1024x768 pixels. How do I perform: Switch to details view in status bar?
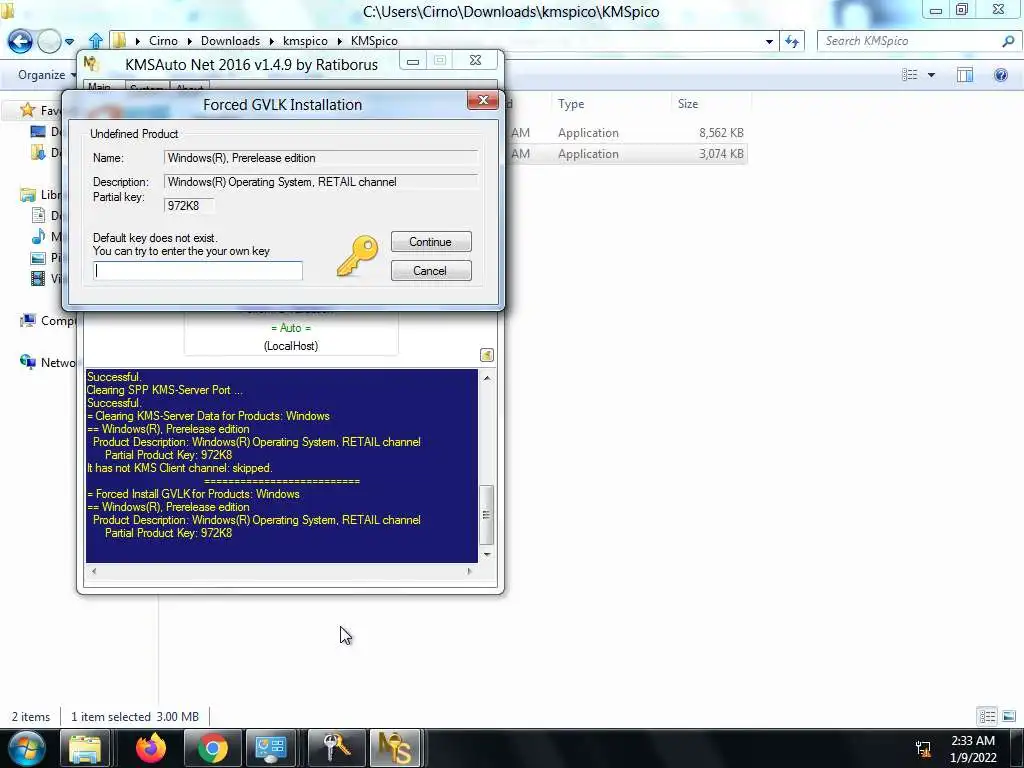[987, 716]
